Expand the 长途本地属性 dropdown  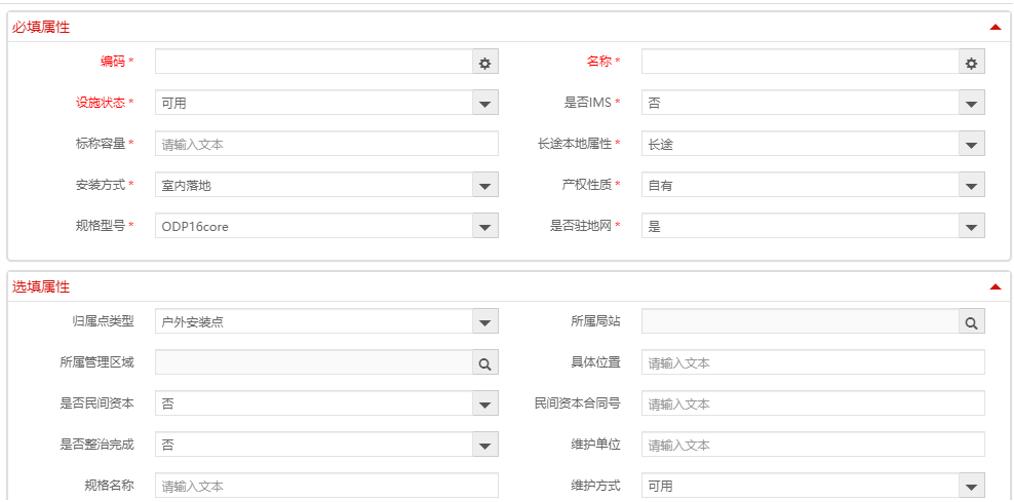click(971, 145)
